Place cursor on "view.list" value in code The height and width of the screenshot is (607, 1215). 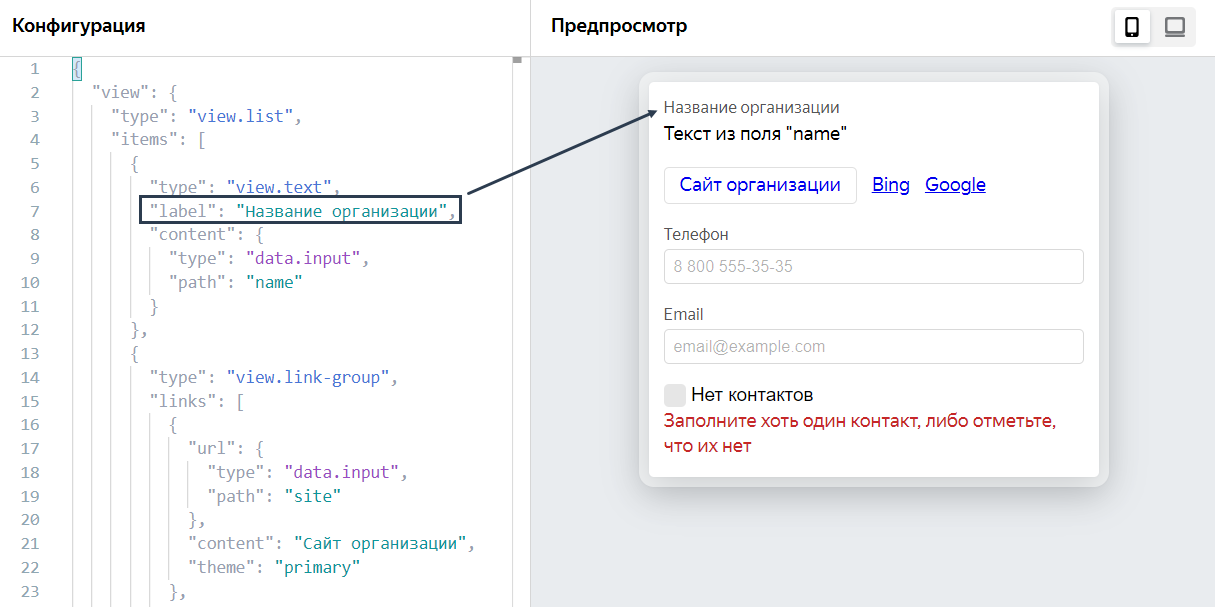click(245, 116)
